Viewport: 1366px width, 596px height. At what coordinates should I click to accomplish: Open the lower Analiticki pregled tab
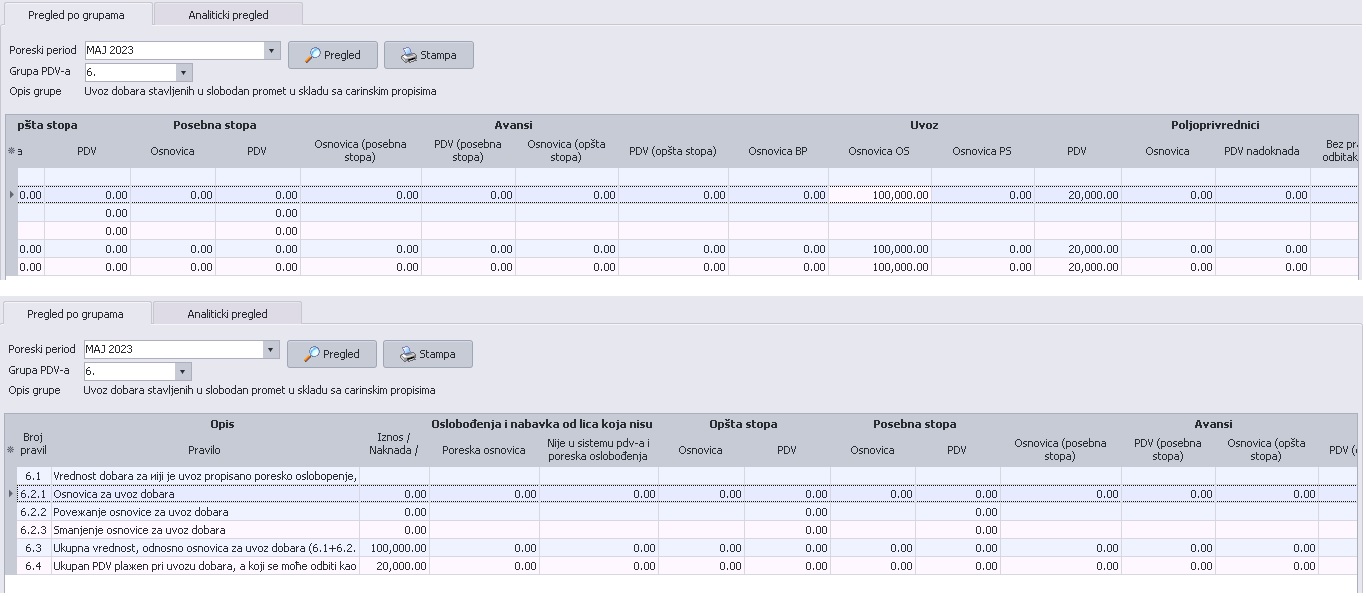[x=228, y=314]
